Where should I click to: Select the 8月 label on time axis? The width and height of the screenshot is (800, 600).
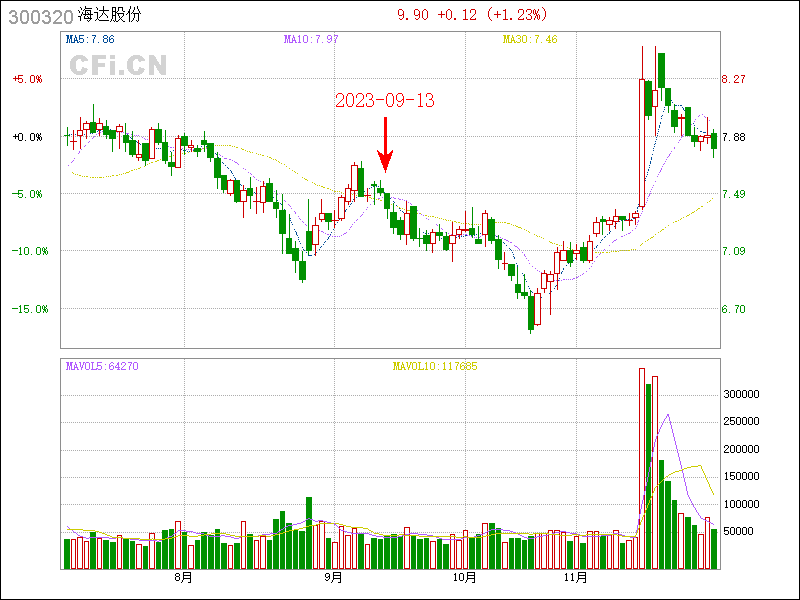[x=182, y=578]
